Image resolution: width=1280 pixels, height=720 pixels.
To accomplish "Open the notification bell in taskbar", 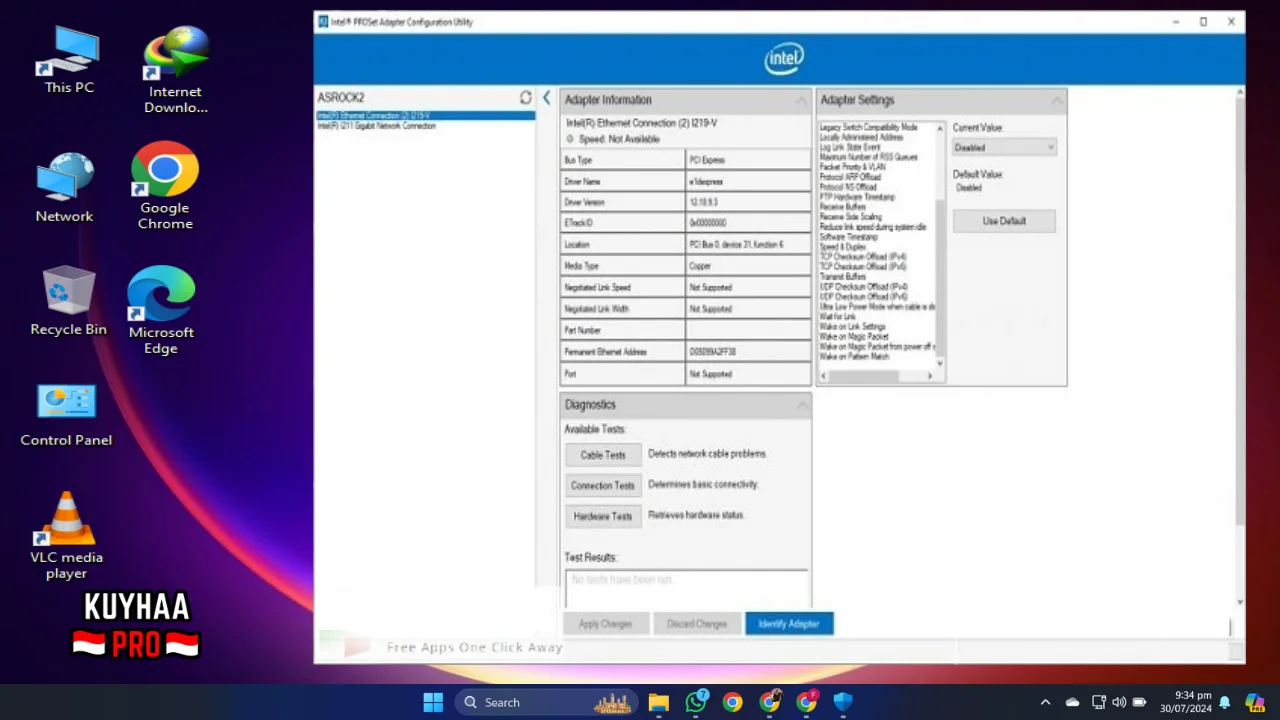I will coord(1224,702).
